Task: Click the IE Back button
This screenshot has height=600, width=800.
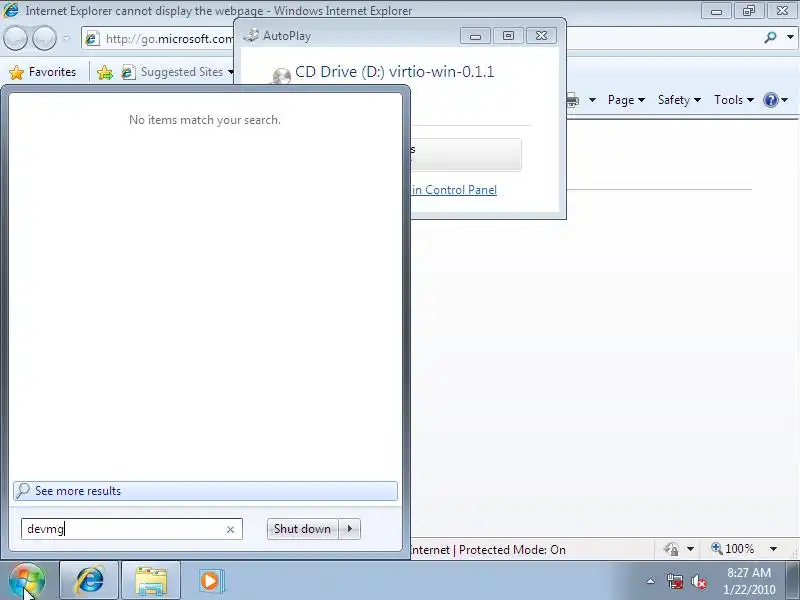Action: [x=15, y=38]
